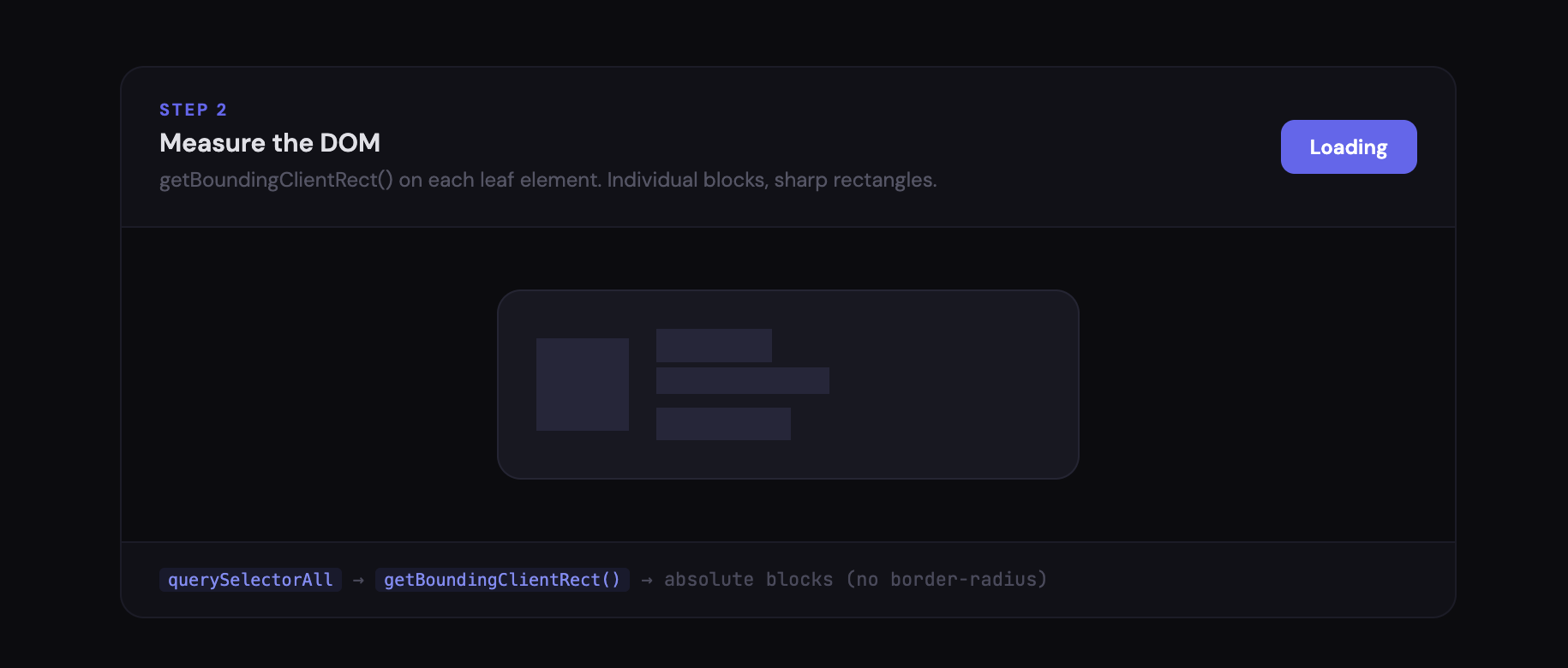The height and width of the screenshot is (668, 1568).
Task: Click the arrow before absolute blocks text
Action: (647, 581)
